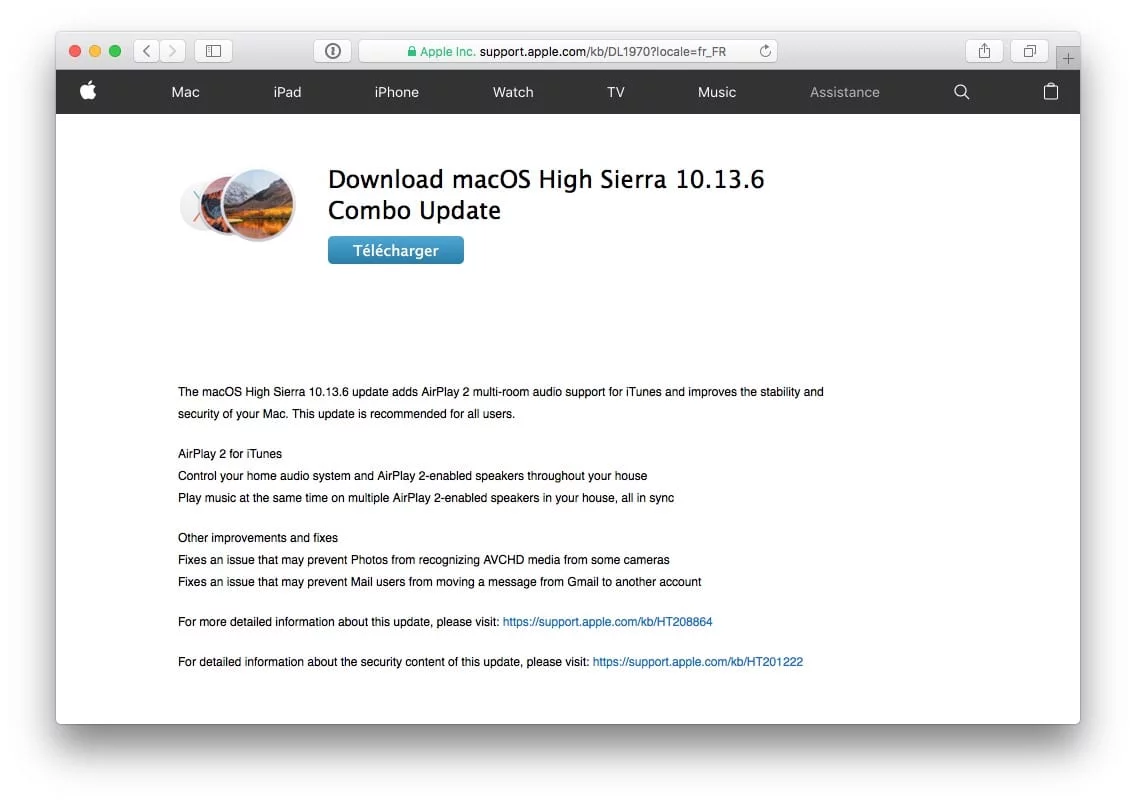The image size is (1136, 804).
Task: Reload the page with the refresh icon
Action: 765,51
